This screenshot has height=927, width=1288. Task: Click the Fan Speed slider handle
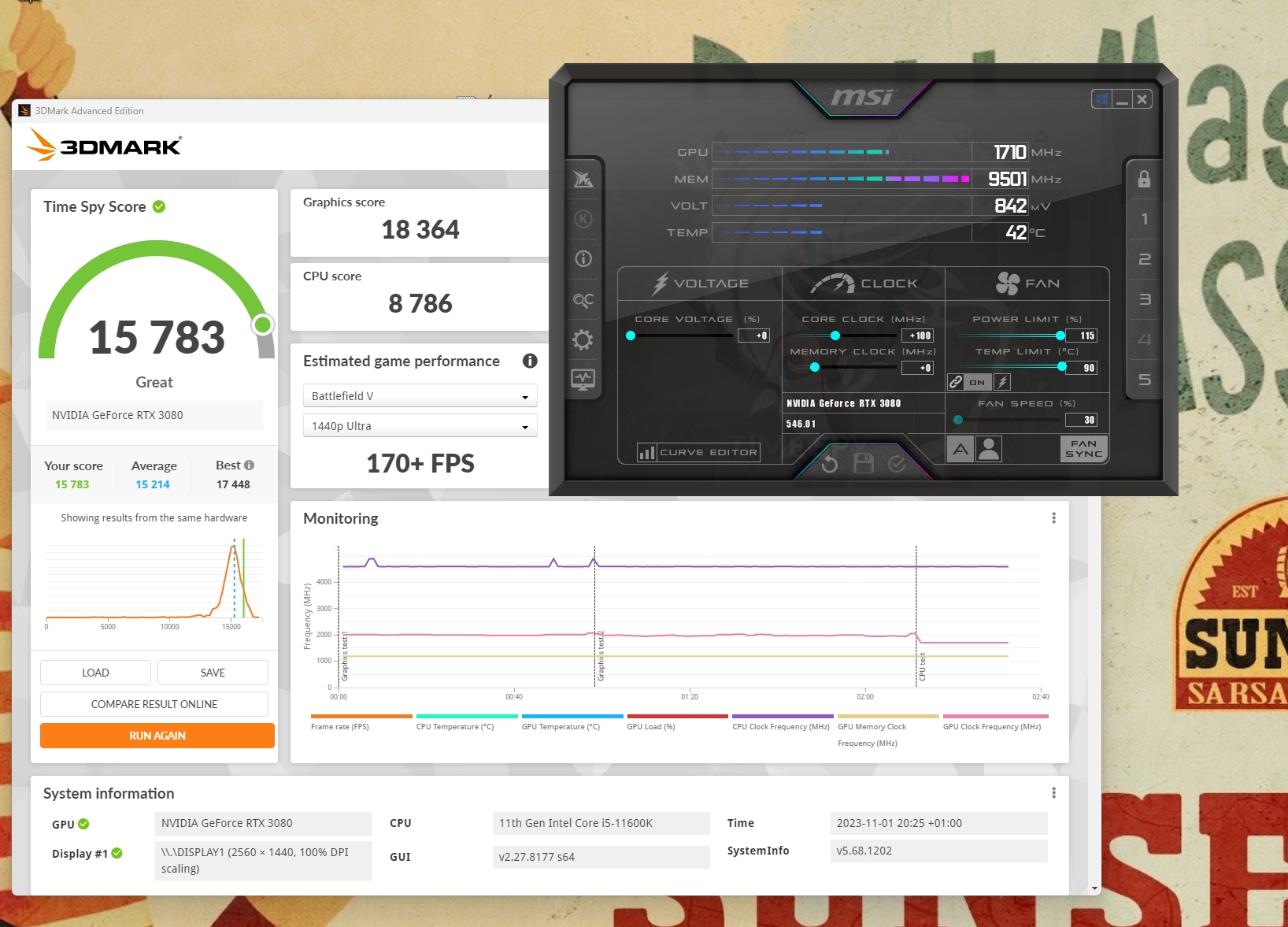point(958,420)
